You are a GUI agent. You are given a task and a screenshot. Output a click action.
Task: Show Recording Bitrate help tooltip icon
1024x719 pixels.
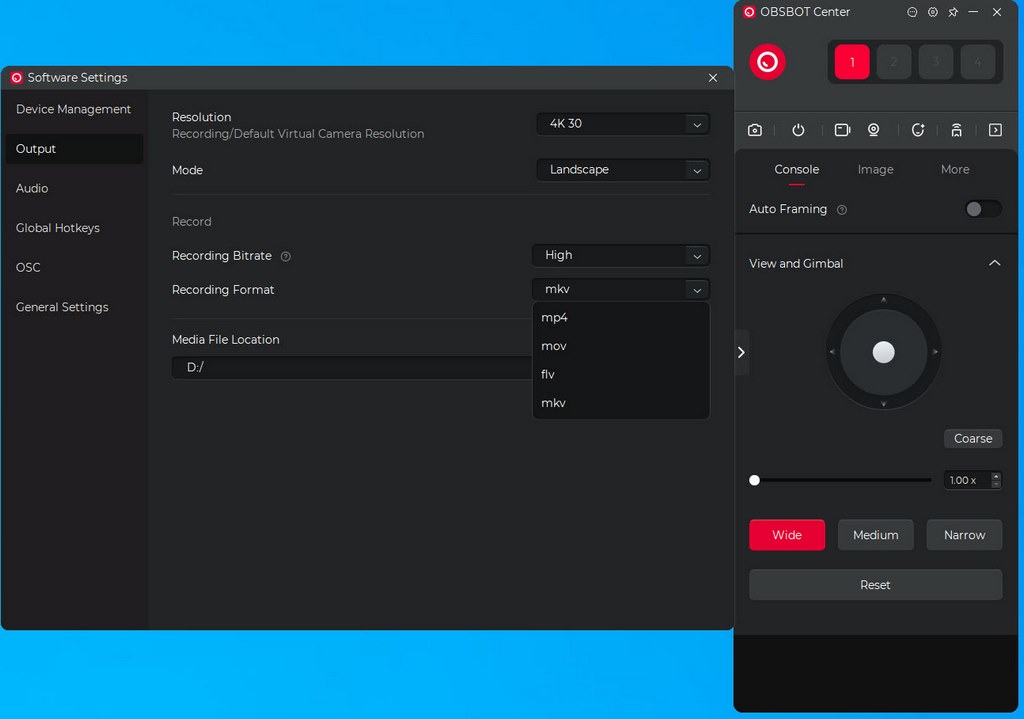click(x=285, y=257)
